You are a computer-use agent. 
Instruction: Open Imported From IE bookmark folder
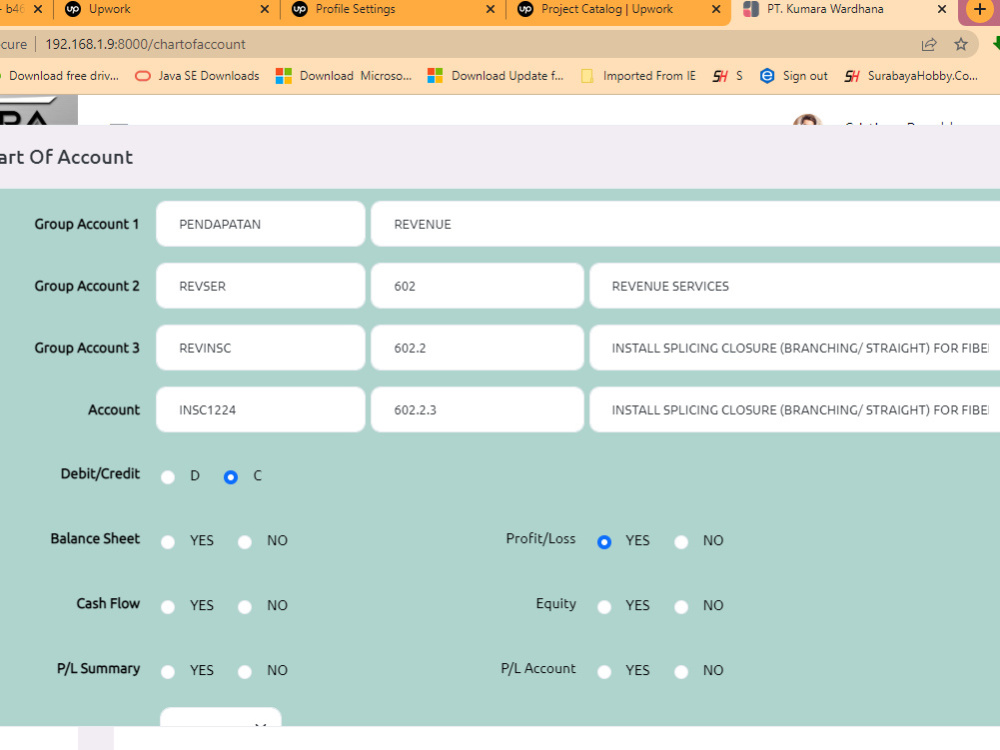click(638, 76)
